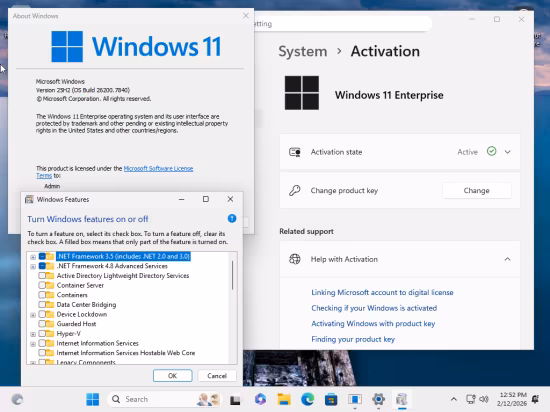Check Internet Information Services checkbox
This screenshot has height=412, width=550.
pos(42,343)
